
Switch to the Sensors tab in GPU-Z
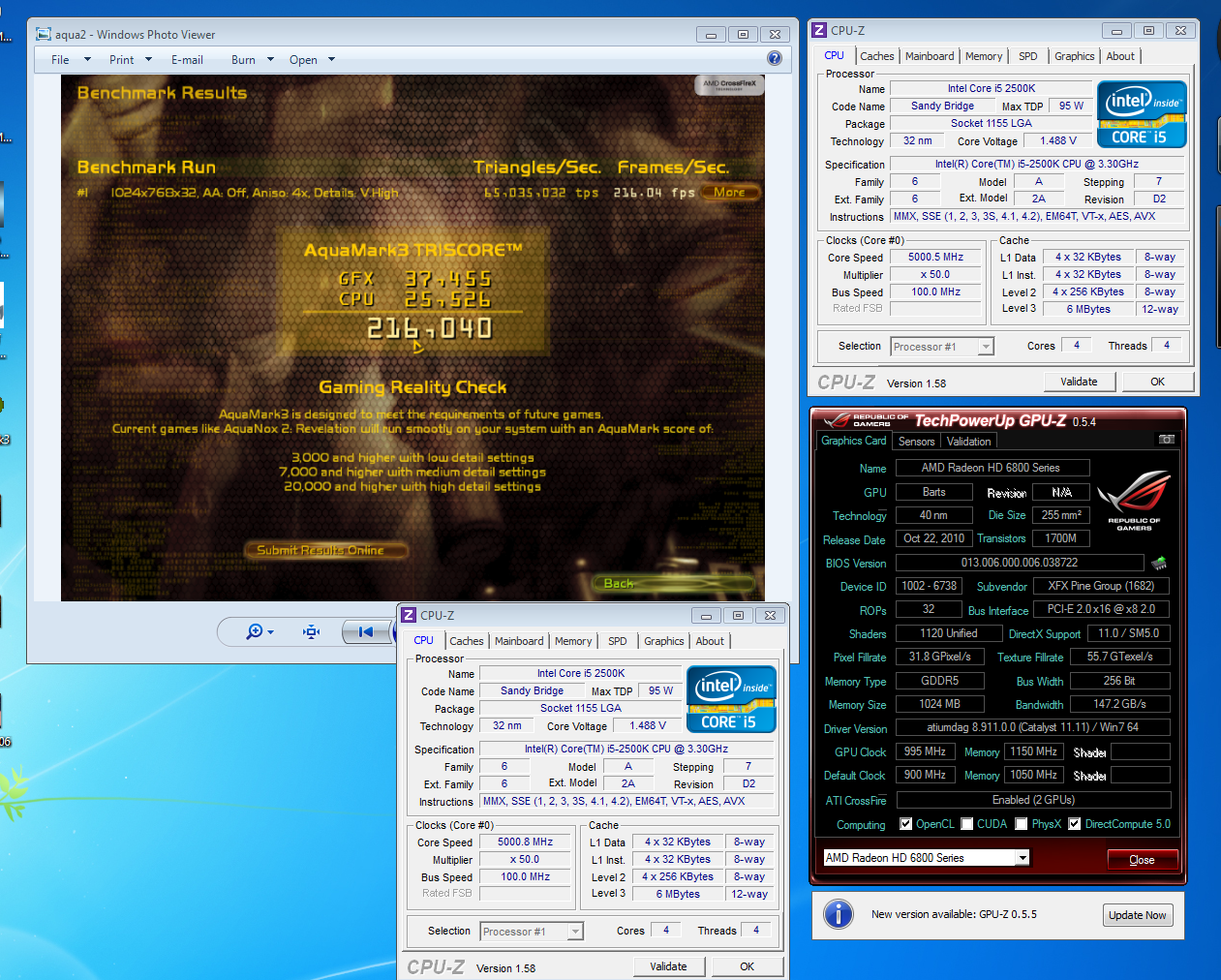coord(917,442)
